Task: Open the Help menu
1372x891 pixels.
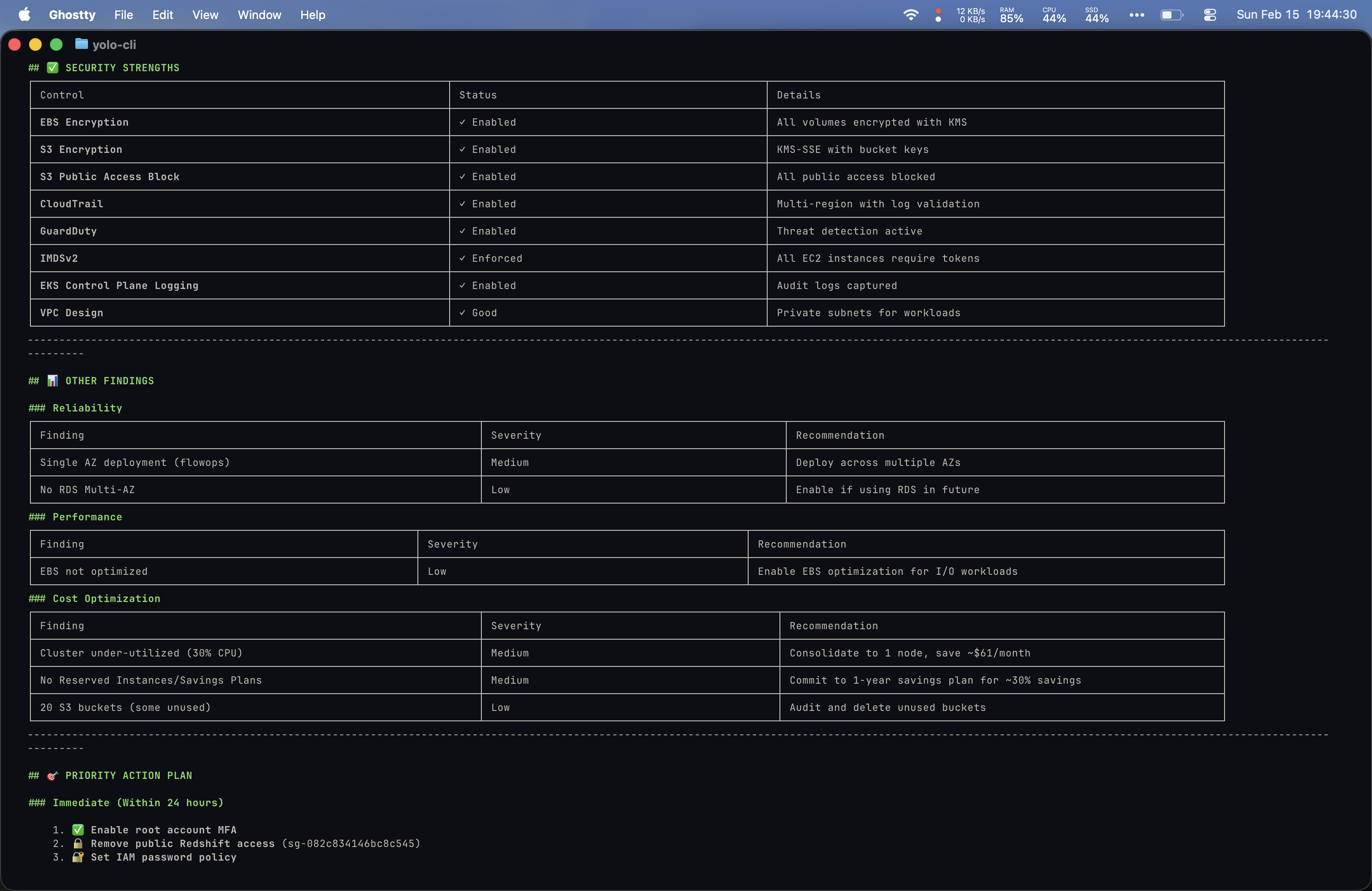Action: (x=312, y=15)
